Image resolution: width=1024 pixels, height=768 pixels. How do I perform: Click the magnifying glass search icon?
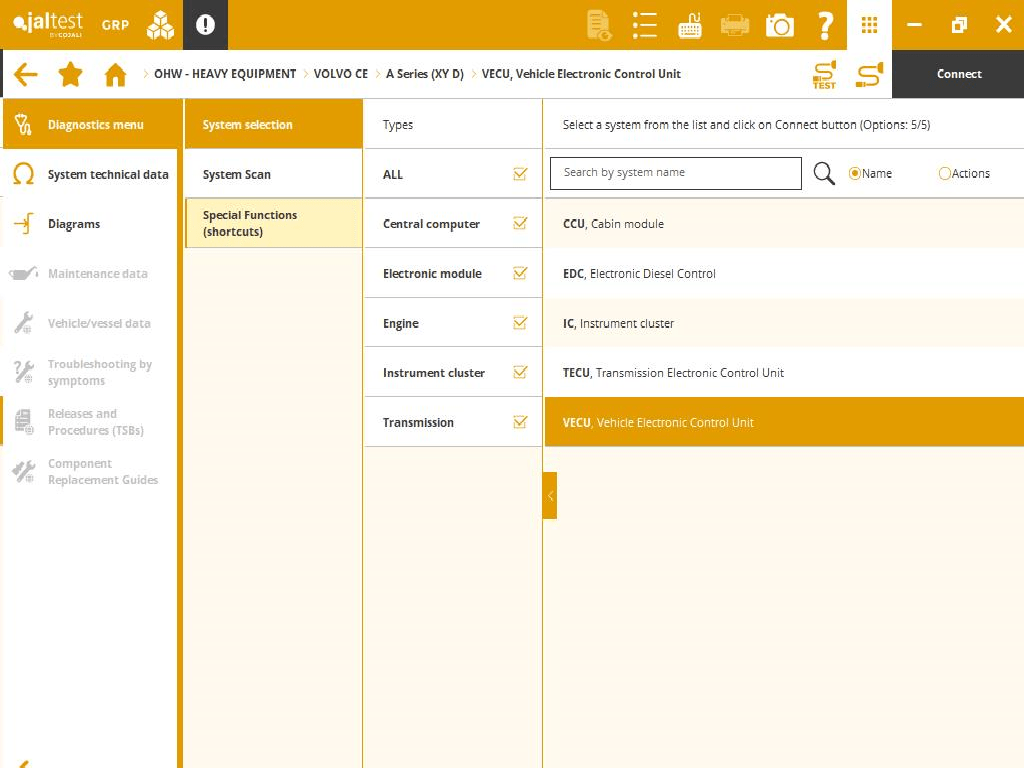tap(824, 174)
